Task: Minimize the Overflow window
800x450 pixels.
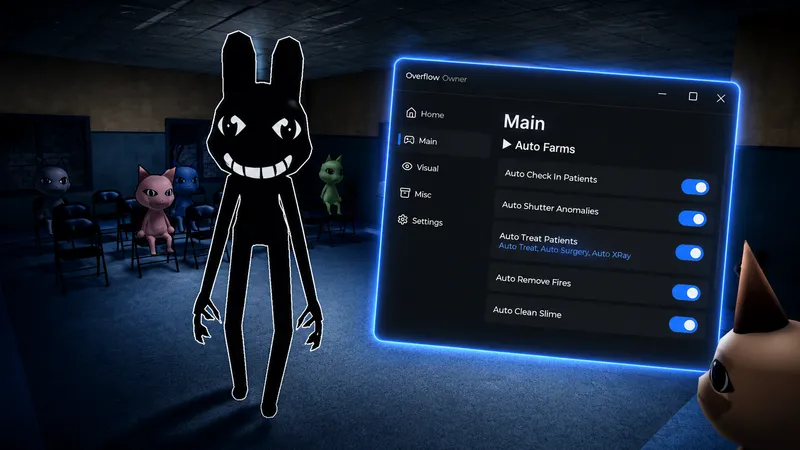Action: [662, 94]
